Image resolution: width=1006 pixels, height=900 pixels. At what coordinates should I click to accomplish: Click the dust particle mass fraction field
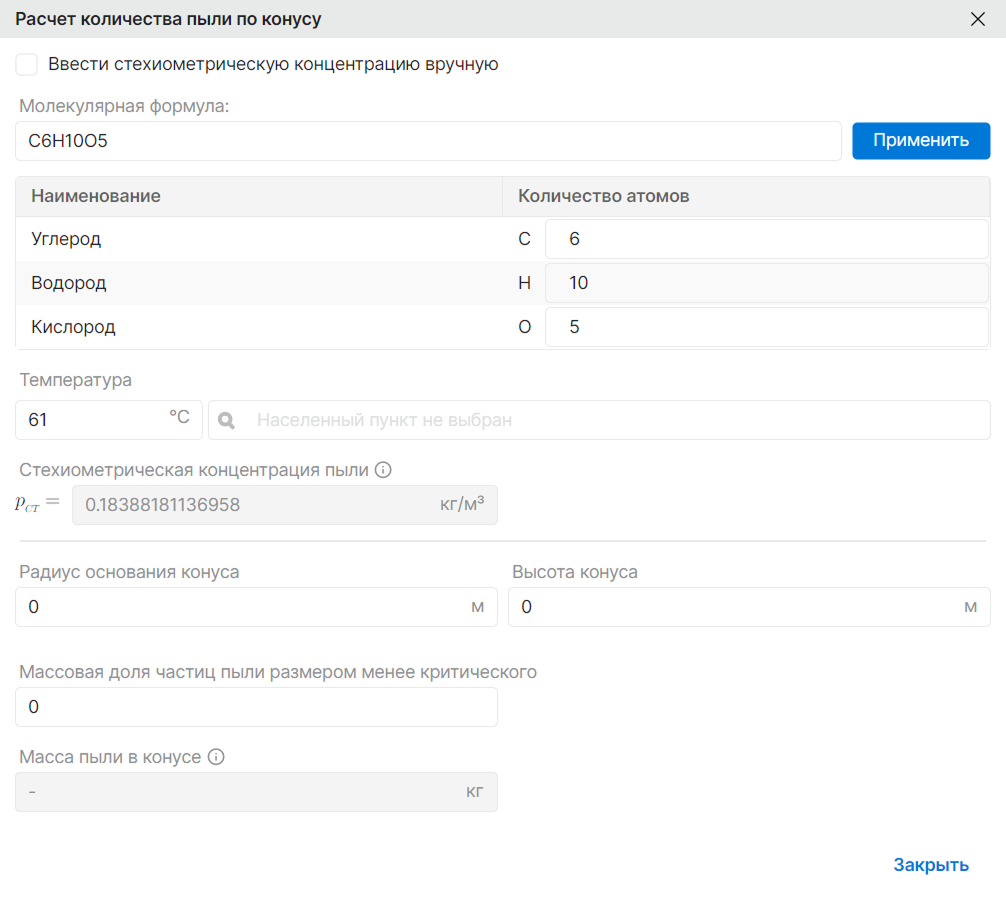click(257, 707)
